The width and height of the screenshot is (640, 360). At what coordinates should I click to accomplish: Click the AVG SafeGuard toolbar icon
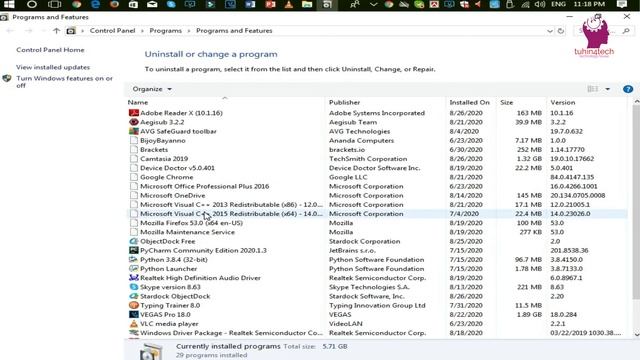[133, 131]
